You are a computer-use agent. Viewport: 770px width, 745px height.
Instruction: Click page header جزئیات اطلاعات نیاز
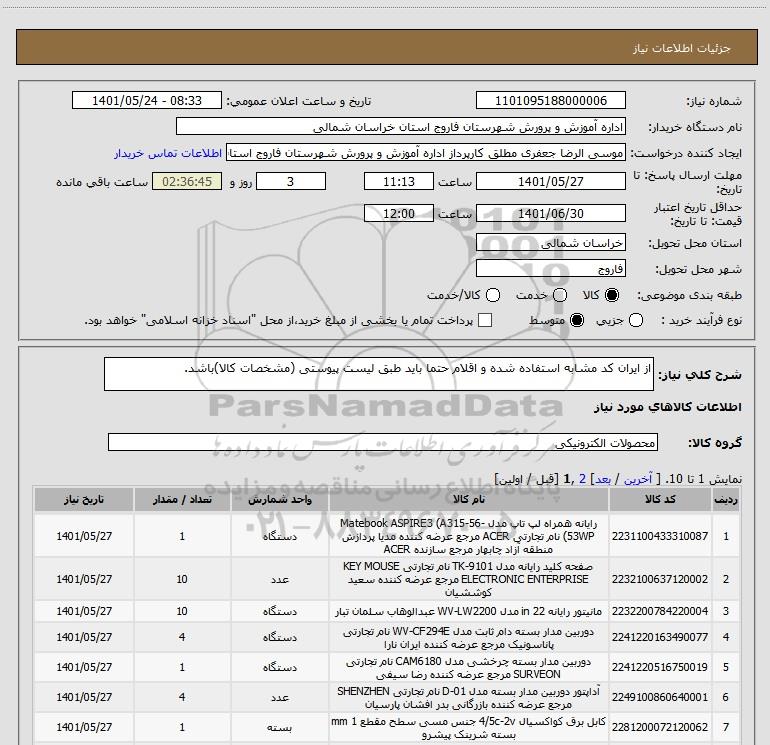(x=682, y=48)
